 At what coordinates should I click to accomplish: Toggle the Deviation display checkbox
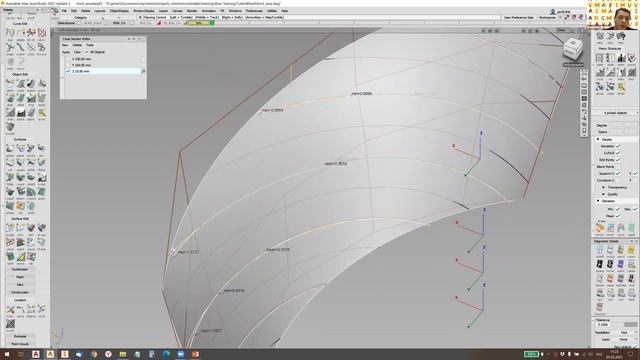(618, 146)
